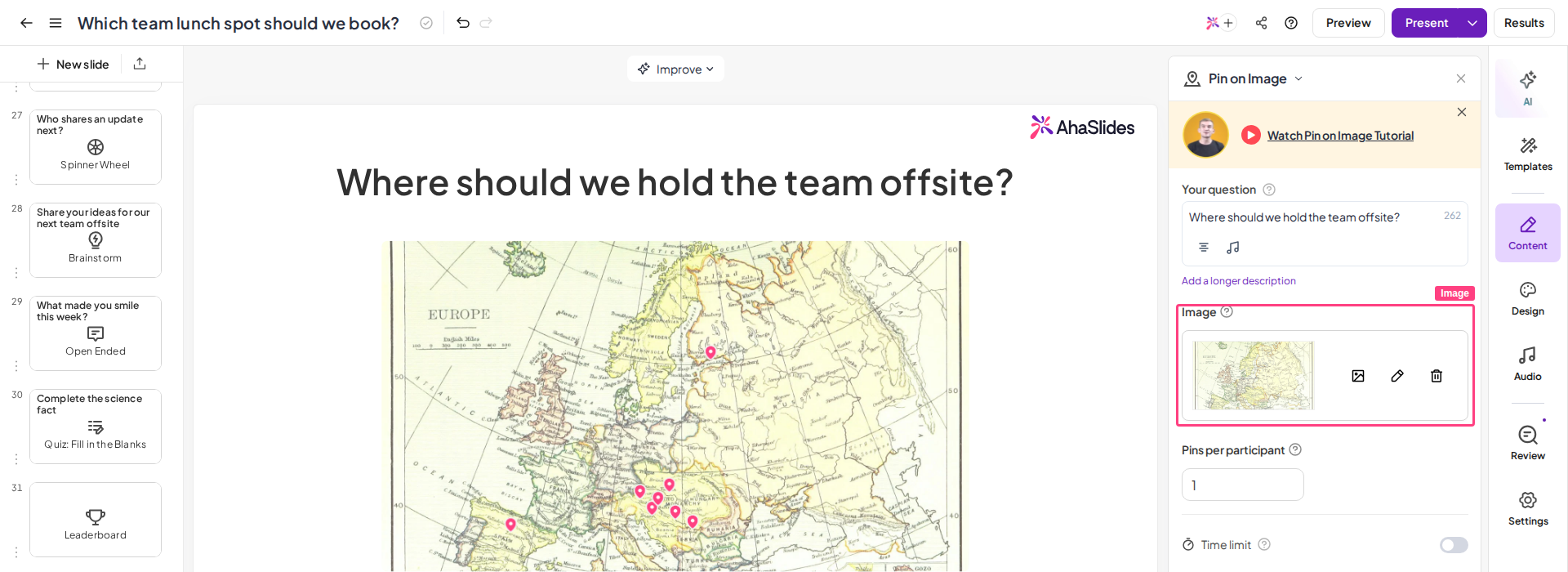This screenshot has width=1568, height=572.
Task: Open the share icon in header
Action: click(x=1262, y=23)
